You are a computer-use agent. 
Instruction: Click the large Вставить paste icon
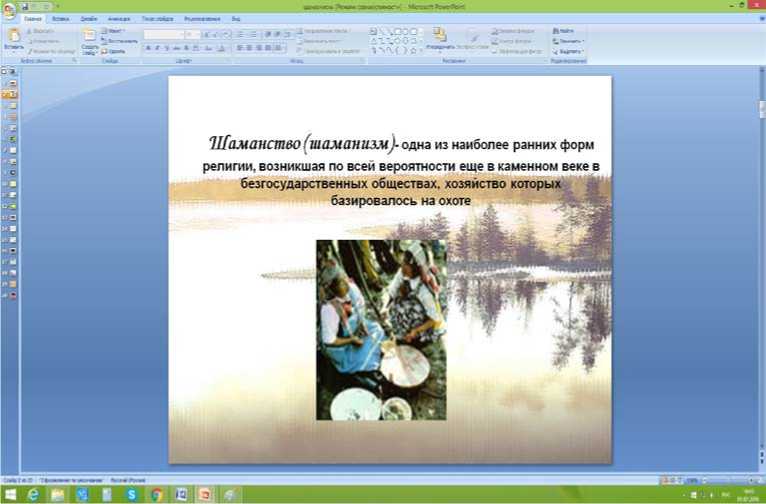click(x=14, y=35)
